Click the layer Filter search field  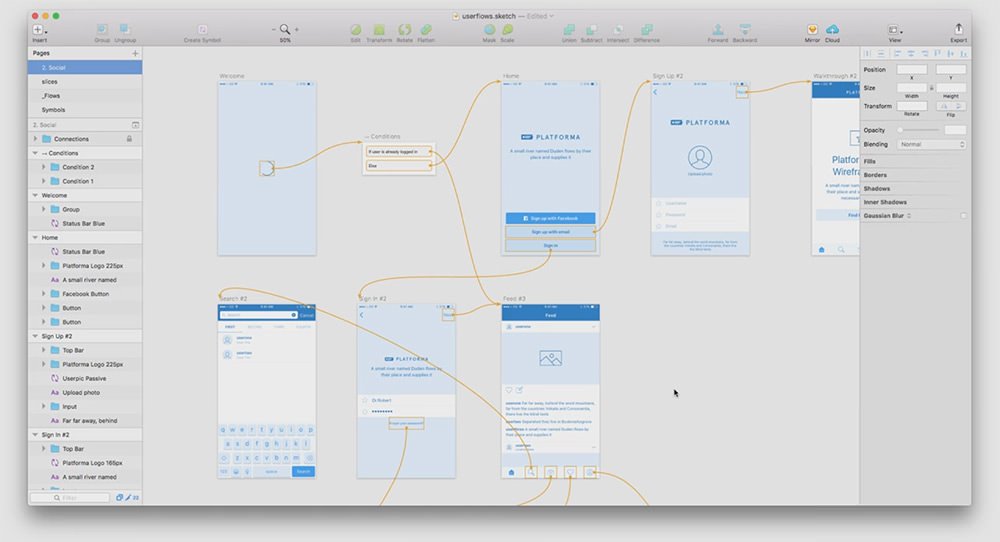[70, 497]
